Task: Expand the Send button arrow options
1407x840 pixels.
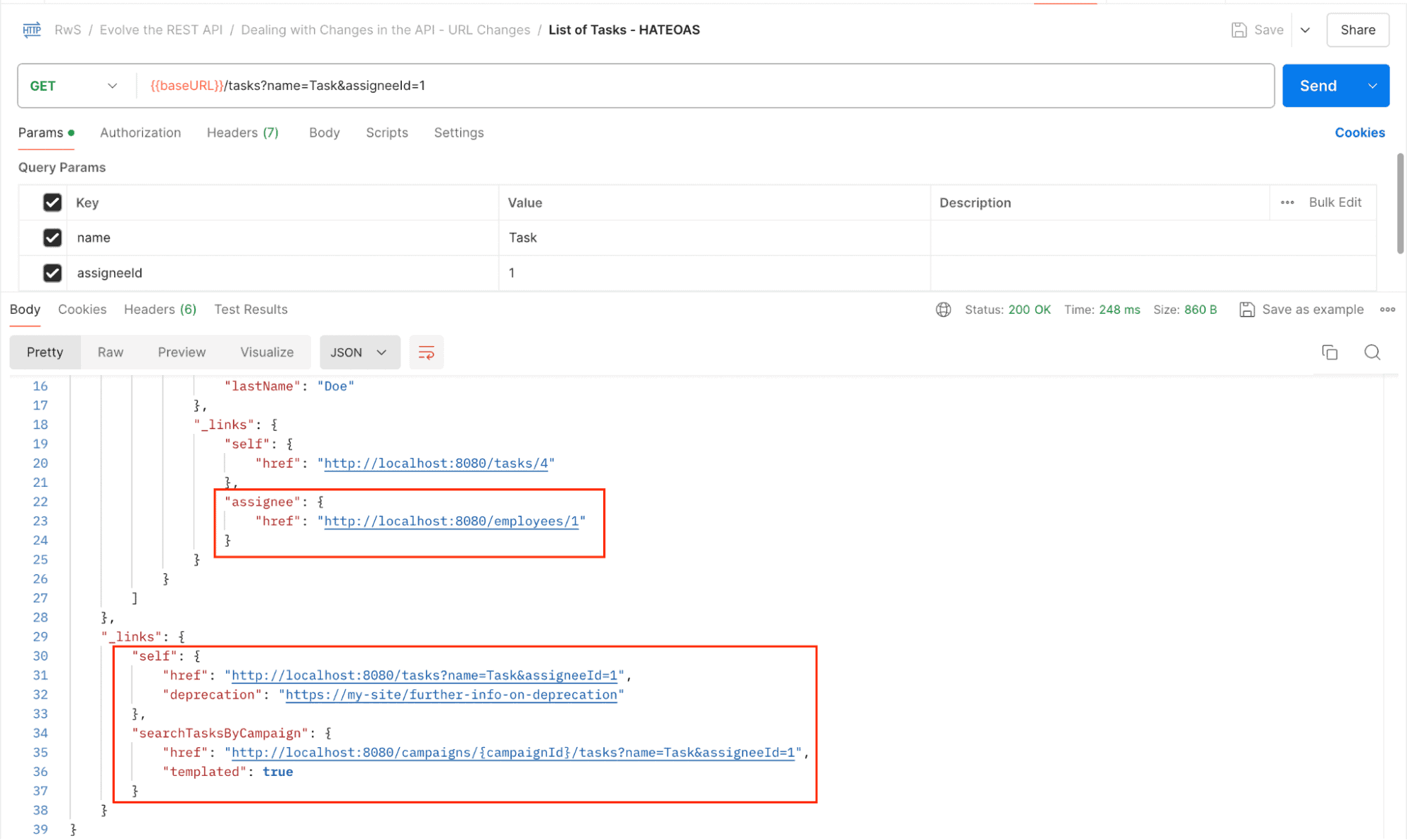Action: click(x=1372, y=86)
